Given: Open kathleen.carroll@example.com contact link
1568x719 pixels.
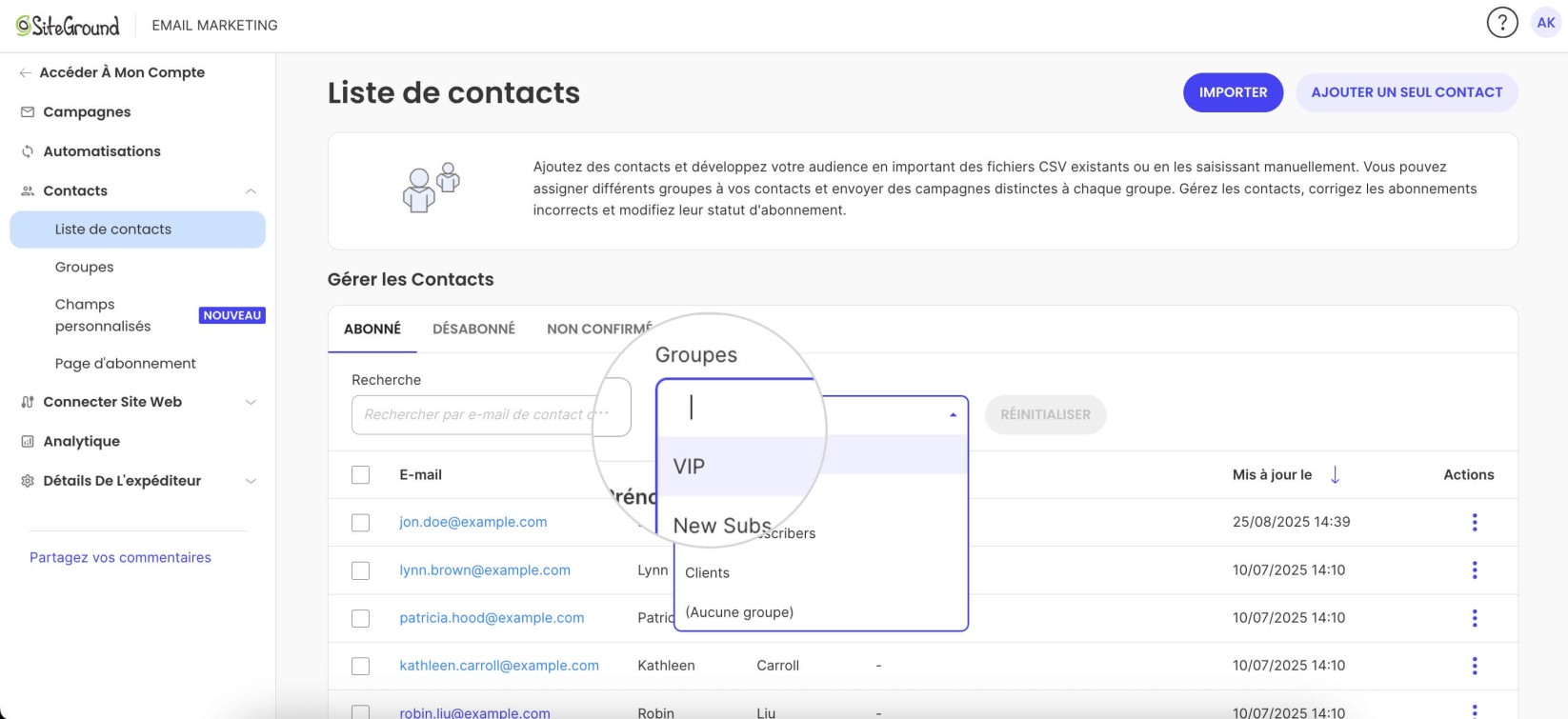Looking at the screenshot, I should (499, 666).
